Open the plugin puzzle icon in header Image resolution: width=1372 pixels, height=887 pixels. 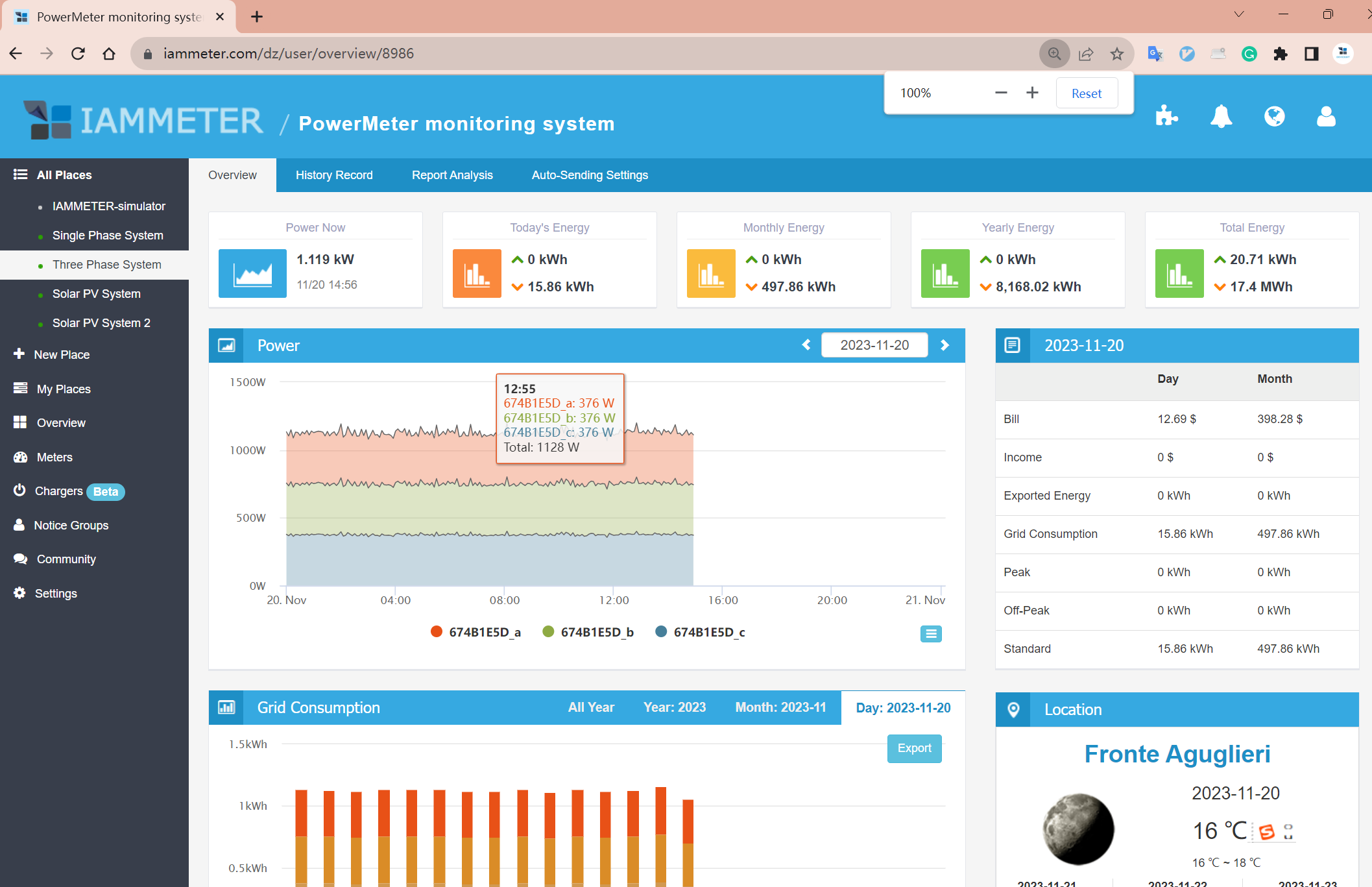pyautogui.click(x=1166, y=117)
